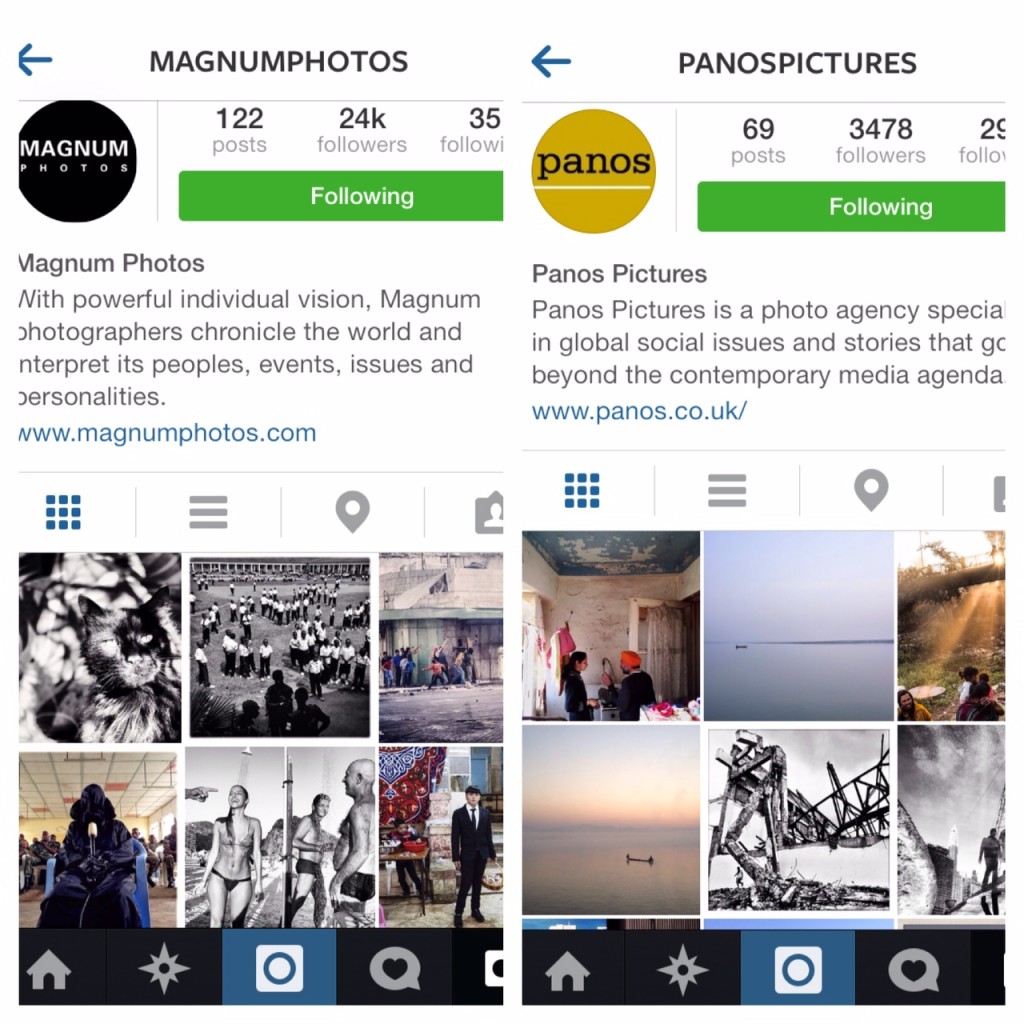Open www.magnumphotos.com link
This screenshot has width=1024, height=1024.
(x=168, y=432)
